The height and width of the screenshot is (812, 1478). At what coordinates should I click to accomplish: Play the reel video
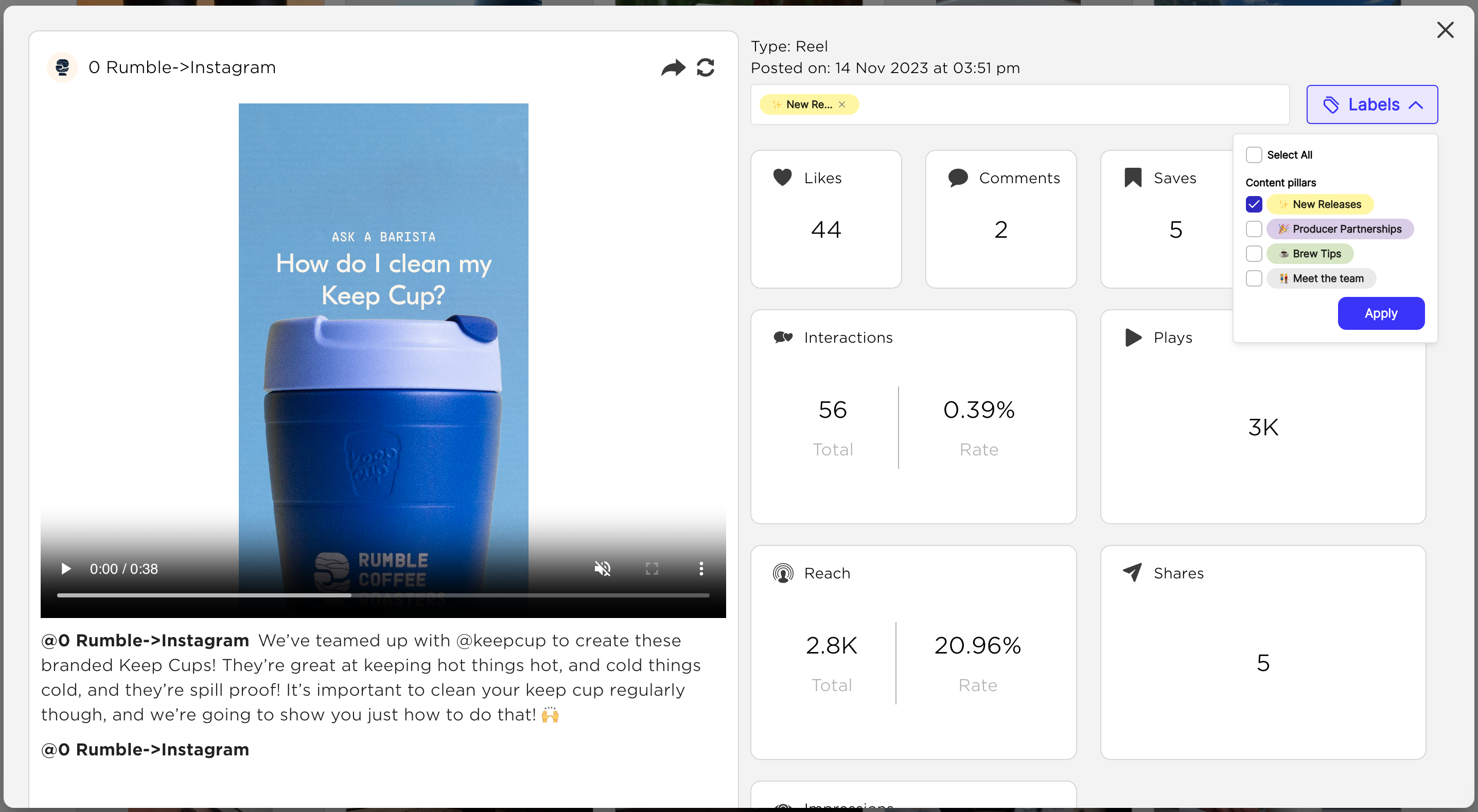coord(66,569)
